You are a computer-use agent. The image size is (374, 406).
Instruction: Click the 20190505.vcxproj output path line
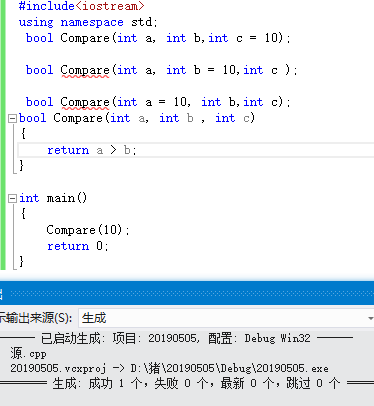pos(169,368)
